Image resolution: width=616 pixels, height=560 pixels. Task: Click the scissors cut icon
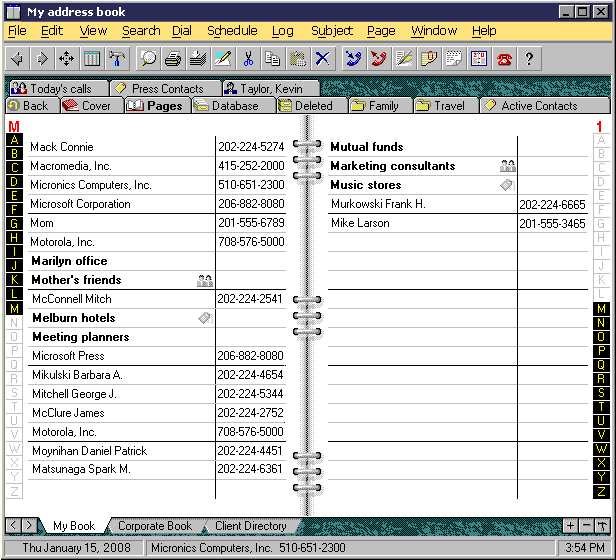(248, 59)
